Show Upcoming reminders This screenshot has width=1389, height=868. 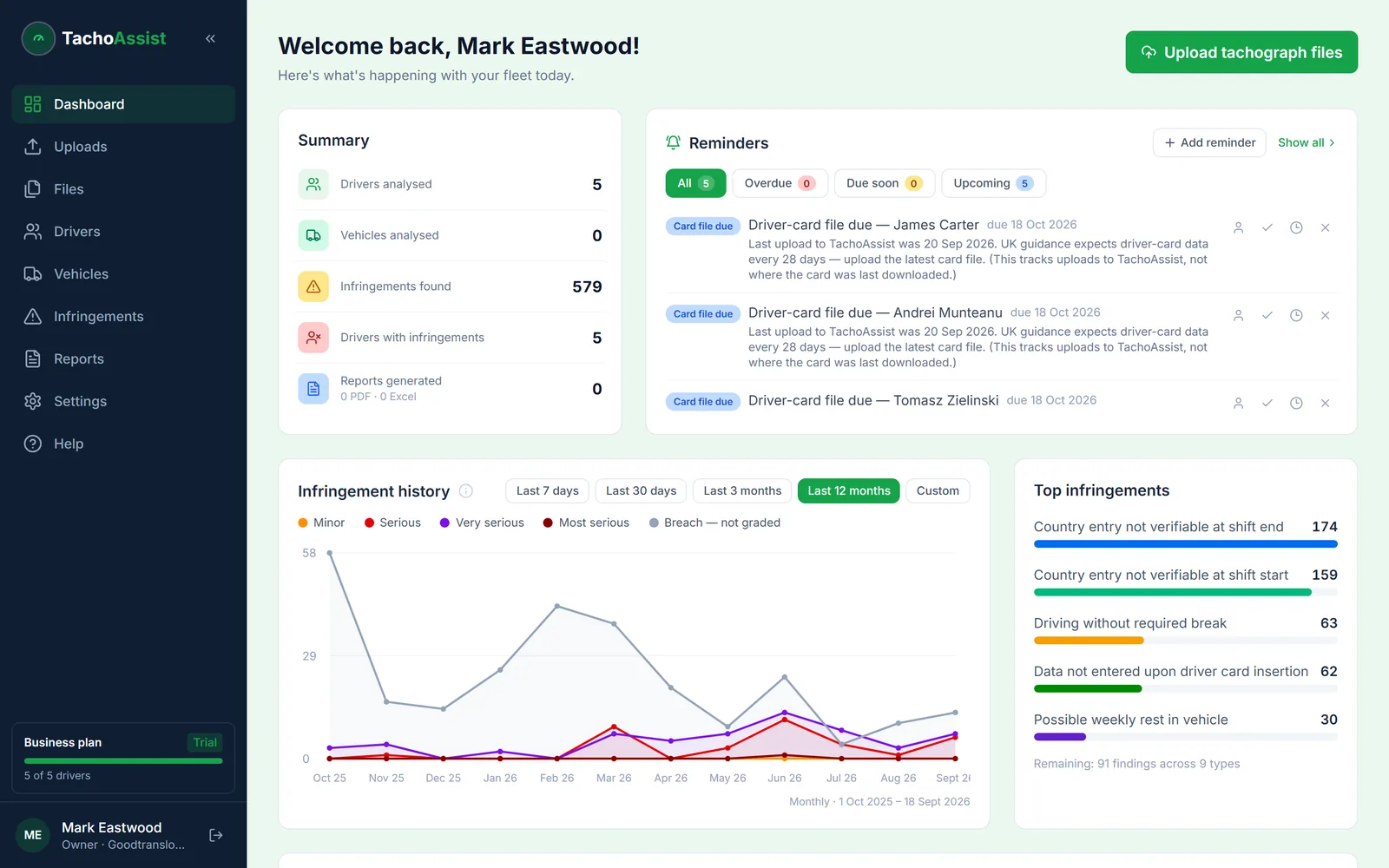(x=993, y=183)
